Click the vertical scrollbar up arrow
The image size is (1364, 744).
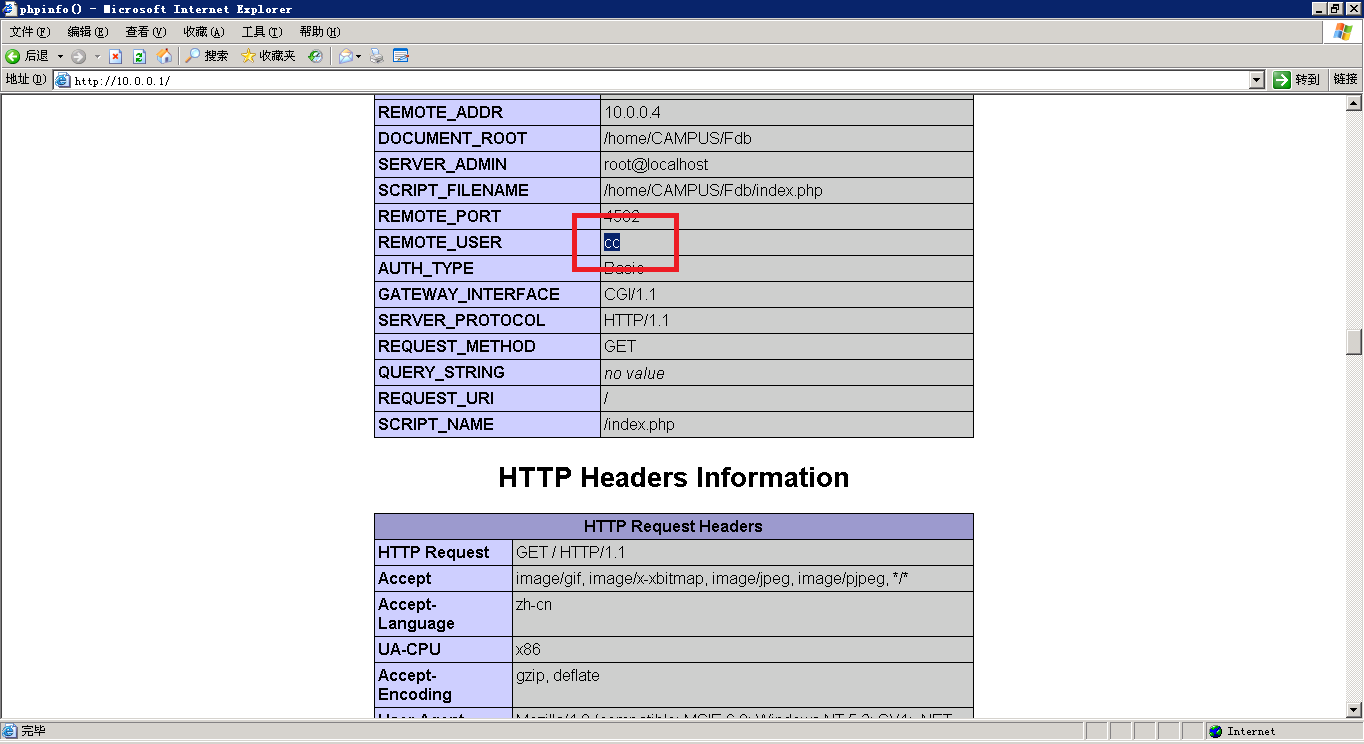(x=1354, y=103)
